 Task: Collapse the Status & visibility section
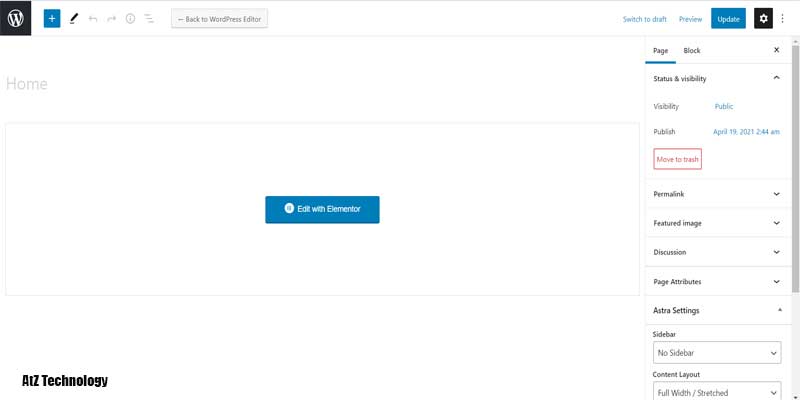[x=717, y=79]
